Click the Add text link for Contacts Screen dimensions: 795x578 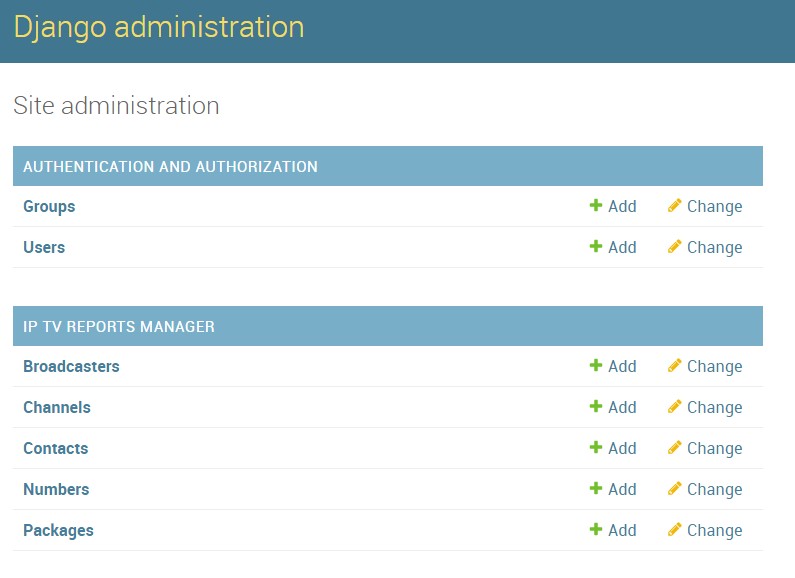click(622, 449)
